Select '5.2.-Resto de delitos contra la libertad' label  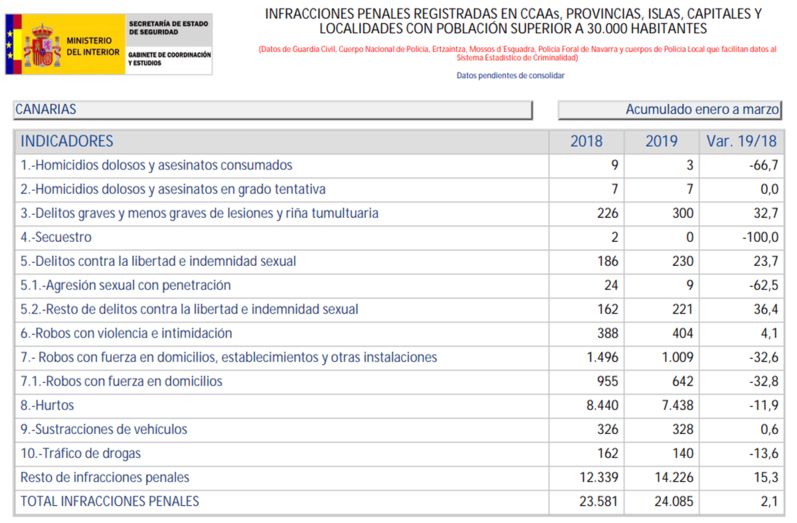coord(189,310)
